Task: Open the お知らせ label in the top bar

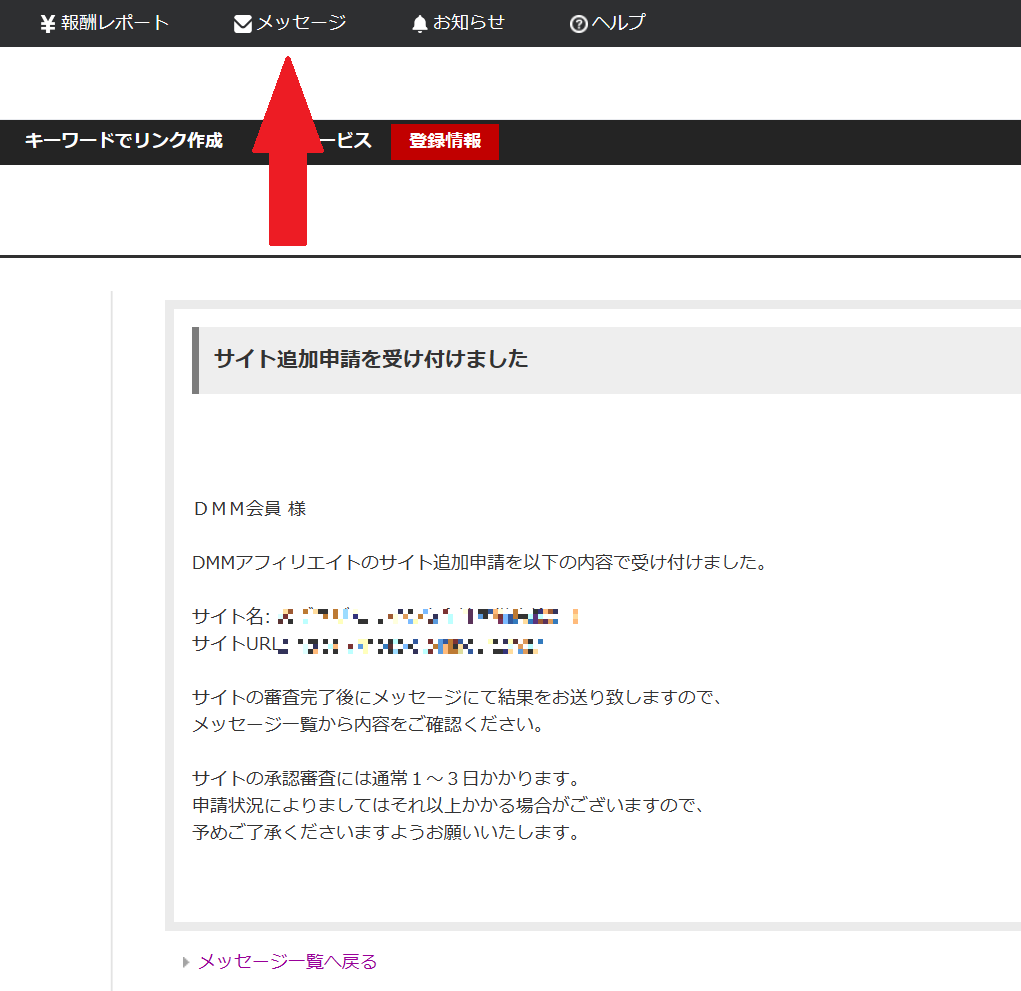Action: click(x=469, y=23)
